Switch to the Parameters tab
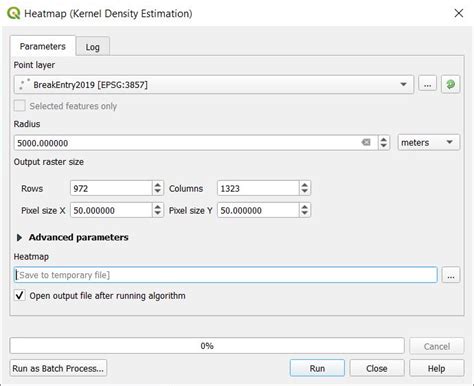The height and width of the screenshot is (386, 474). point(42,46)
